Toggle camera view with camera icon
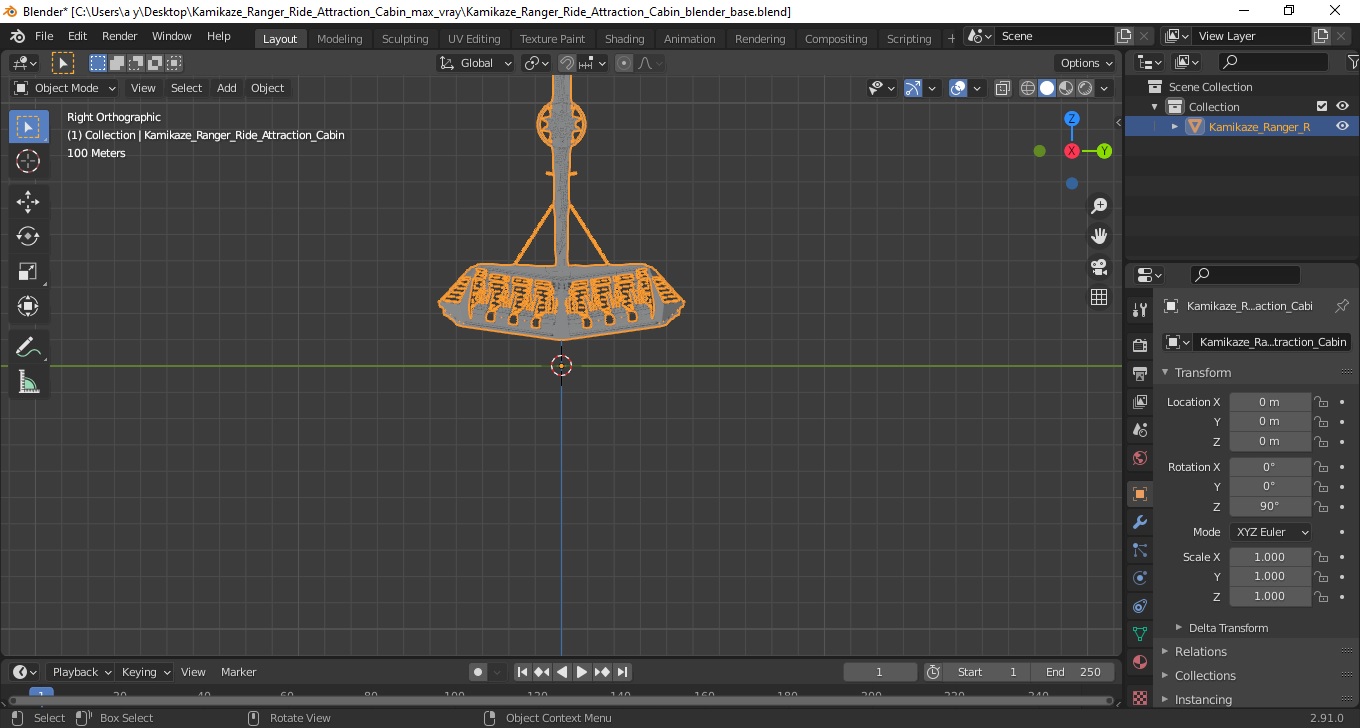 click(x=1099, y=267)
